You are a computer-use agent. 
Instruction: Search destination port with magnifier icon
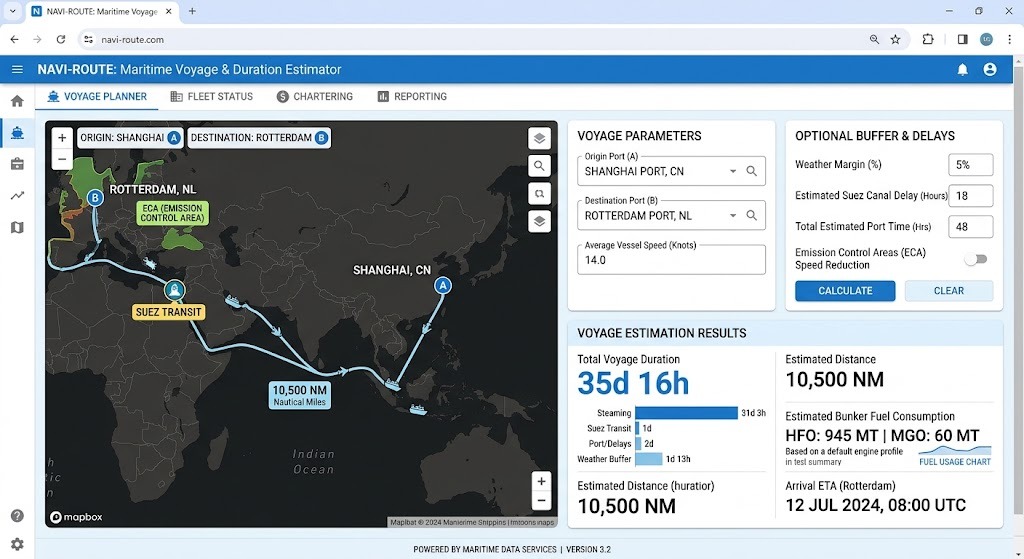[752, 216]
